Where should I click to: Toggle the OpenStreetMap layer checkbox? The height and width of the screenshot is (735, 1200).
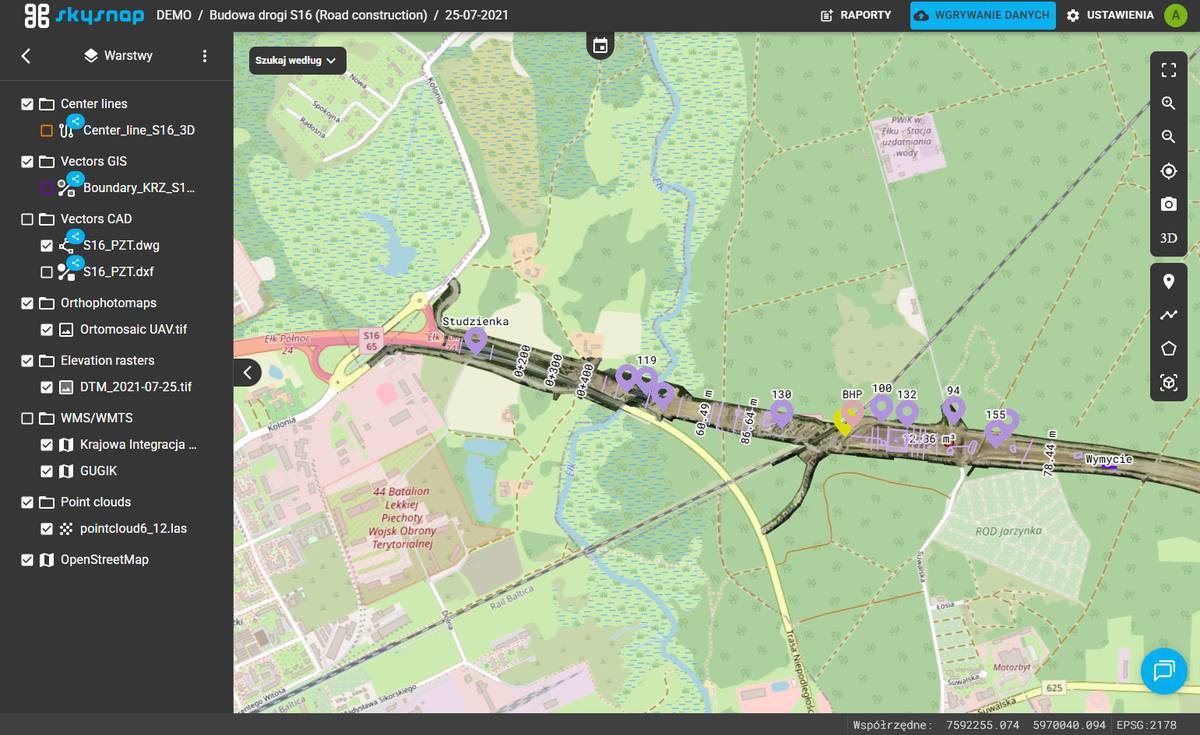[x=27, y=560]
